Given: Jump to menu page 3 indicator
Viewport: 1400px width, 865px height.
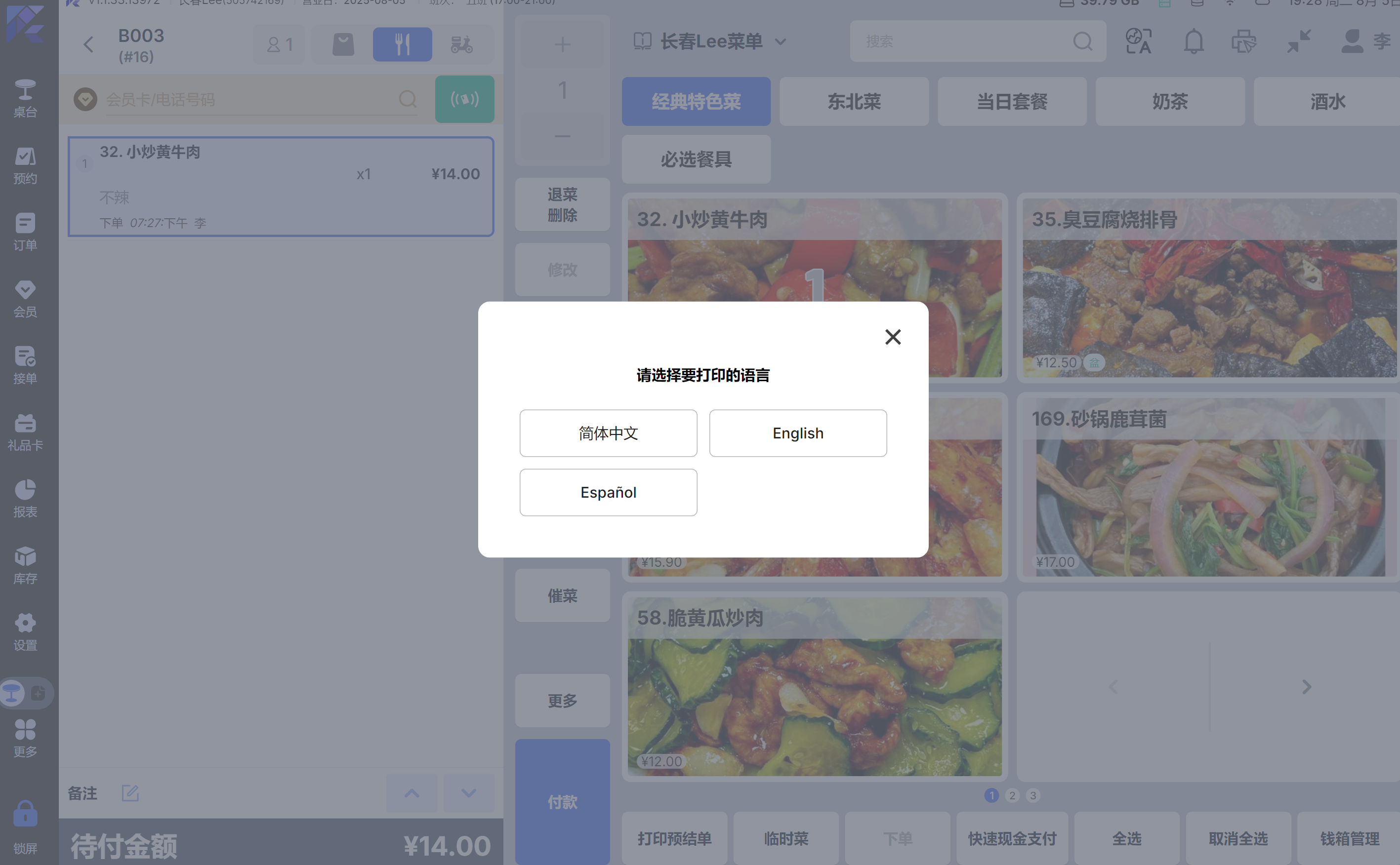Looking at the screenshot, I should pyautogui.click(x=1032, y=795).
